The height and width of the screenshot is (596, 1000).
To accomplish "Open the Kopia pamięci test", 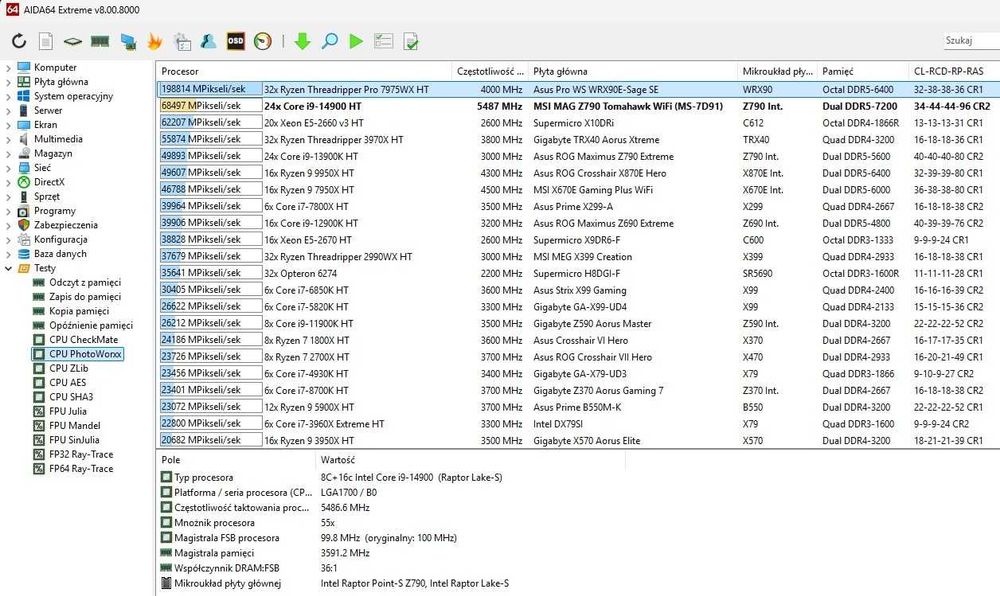I will tap(79, 311).
